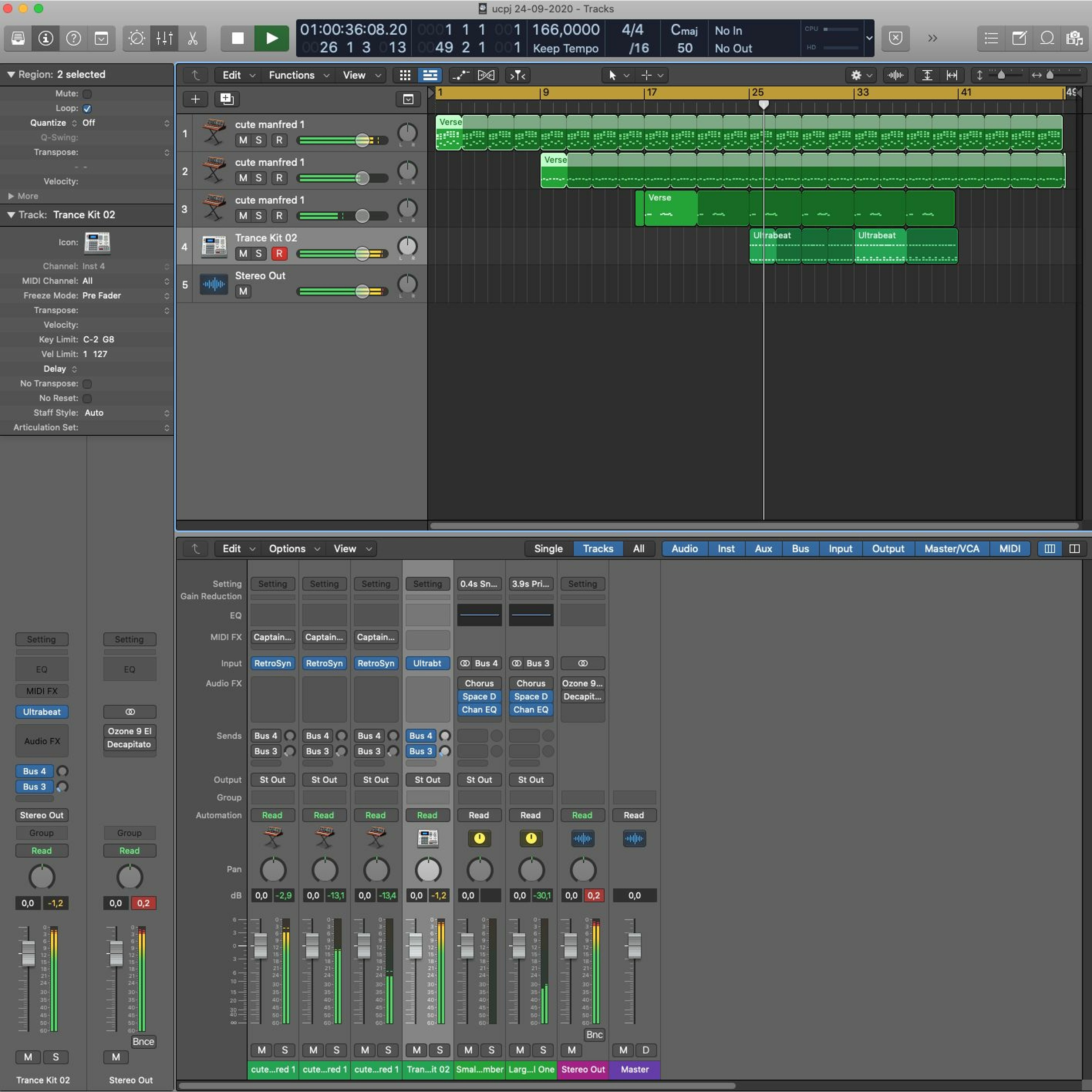Screen dimensions: 1092x1092
Task: Expand the More disclosure triangle
Action: pos(11,196)
